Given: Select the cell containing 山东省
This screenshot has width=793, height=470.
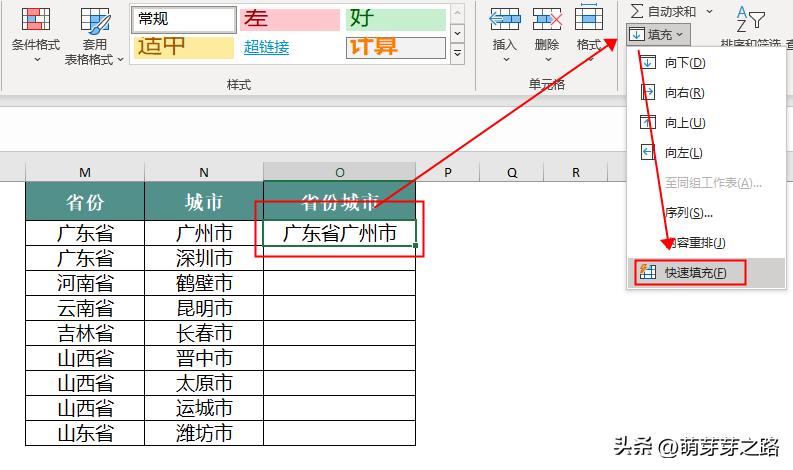Looking at the screenshot, I should coord(85,433).
